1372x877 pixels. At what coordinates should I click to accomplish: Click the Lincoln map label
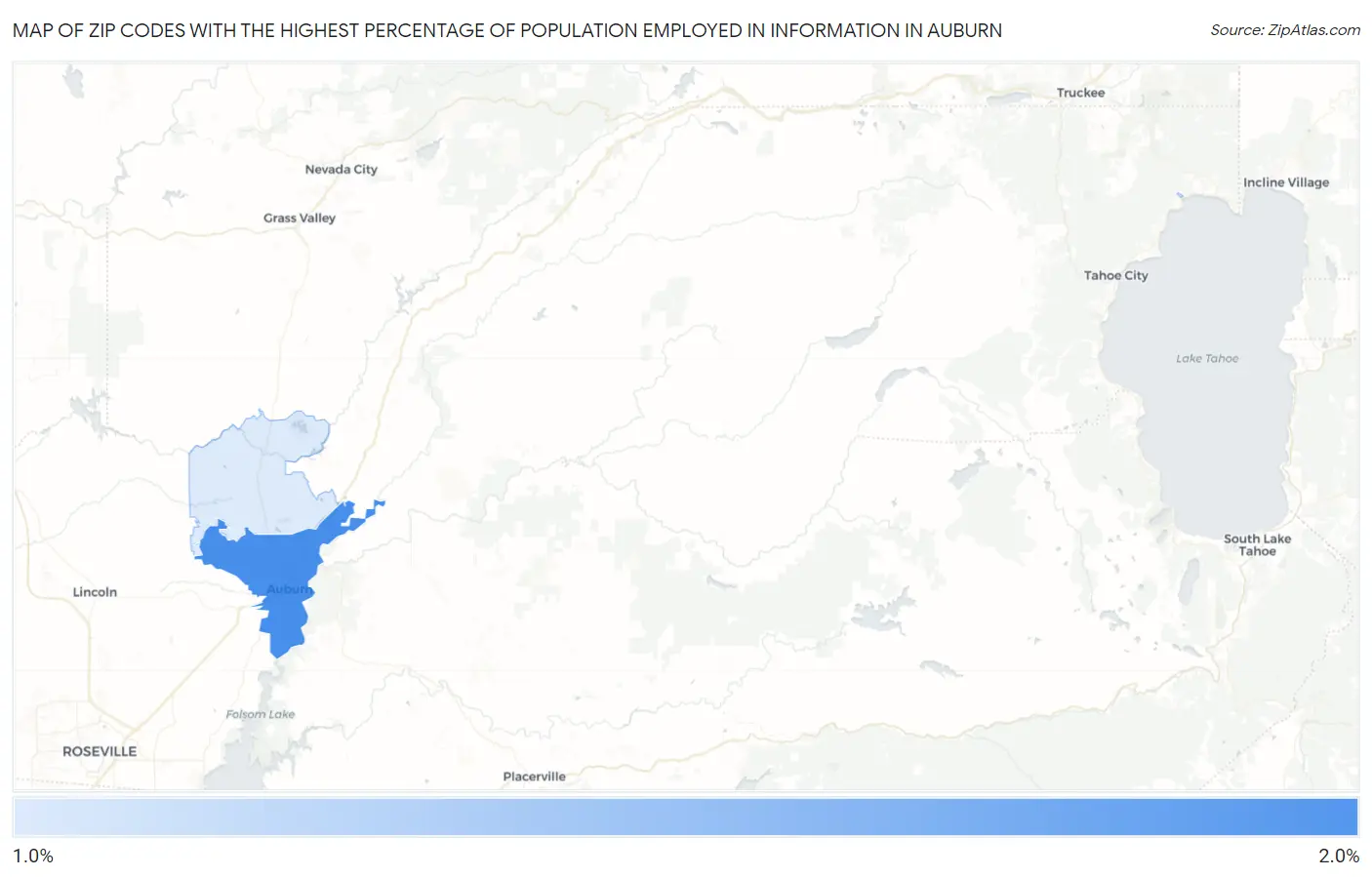coord(95,592)
